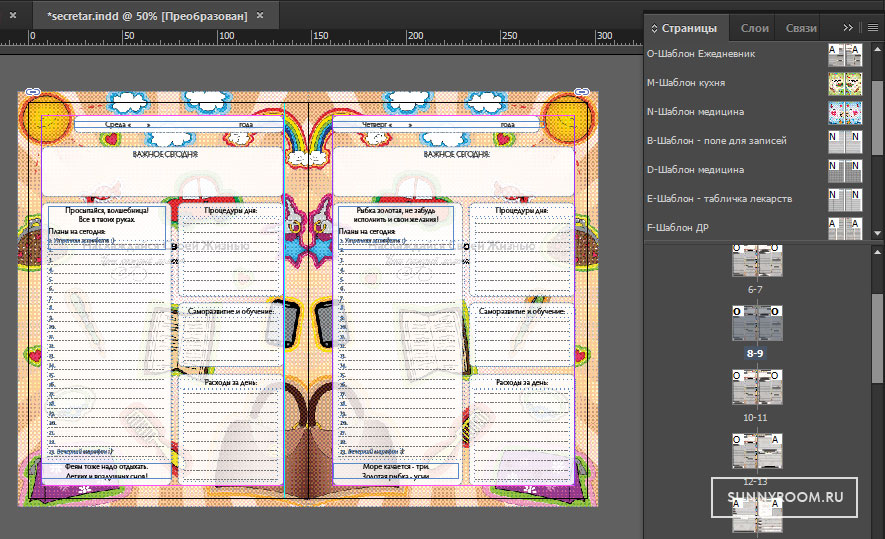The image size is (885, 539).
Task: Collapse Страницы panel via updown arrows icon
Action: click(x=654, y=28)
